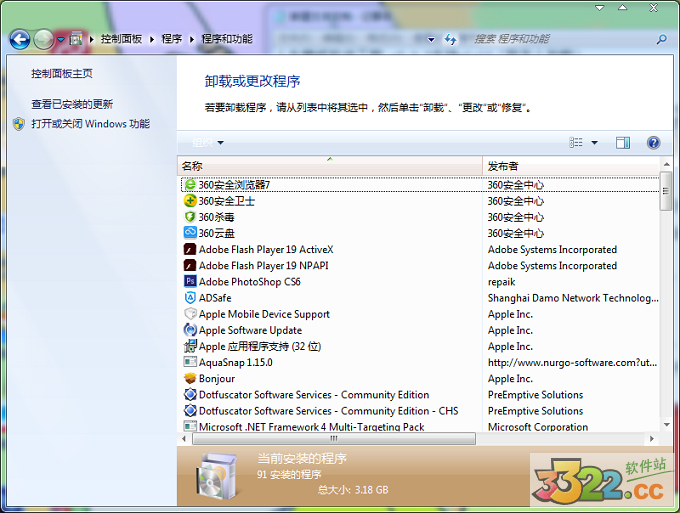Select the Adobe PhotoShop CS6 entry name
The width and height of the screenshot is (680, 513).
249,282
